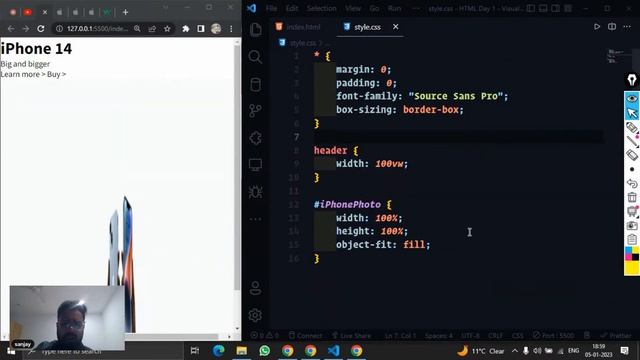
Task: Open the annotation color palette swatch
Action: point(632,254)
